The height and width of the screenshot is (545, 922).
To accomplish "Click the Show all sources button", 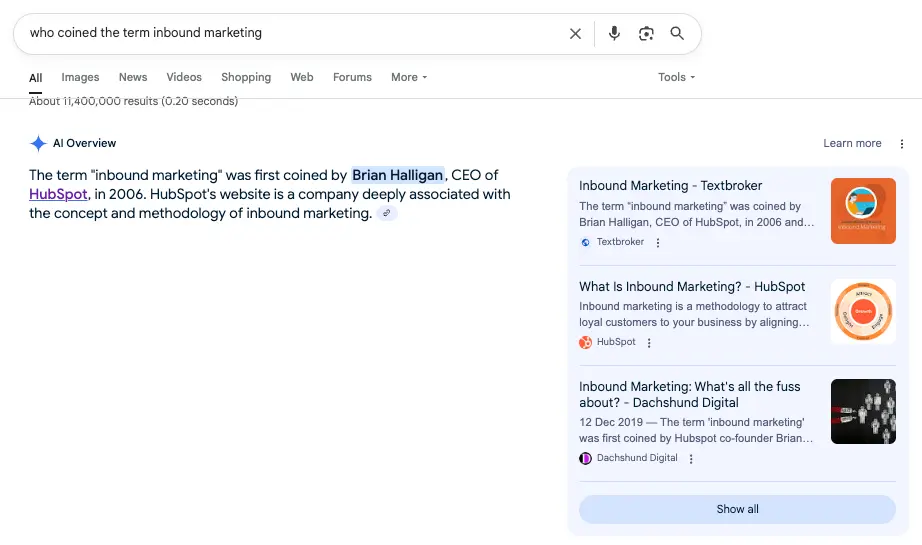I will click(737, 509).
